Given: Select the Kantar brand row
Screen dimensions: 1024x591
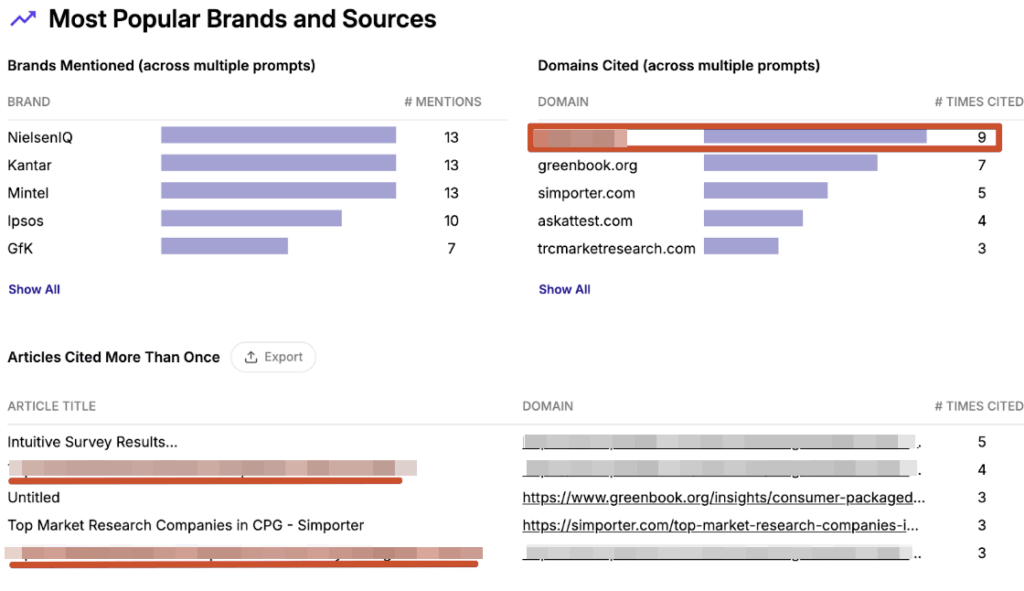Looking at the screenshot, I should point(257,165).
